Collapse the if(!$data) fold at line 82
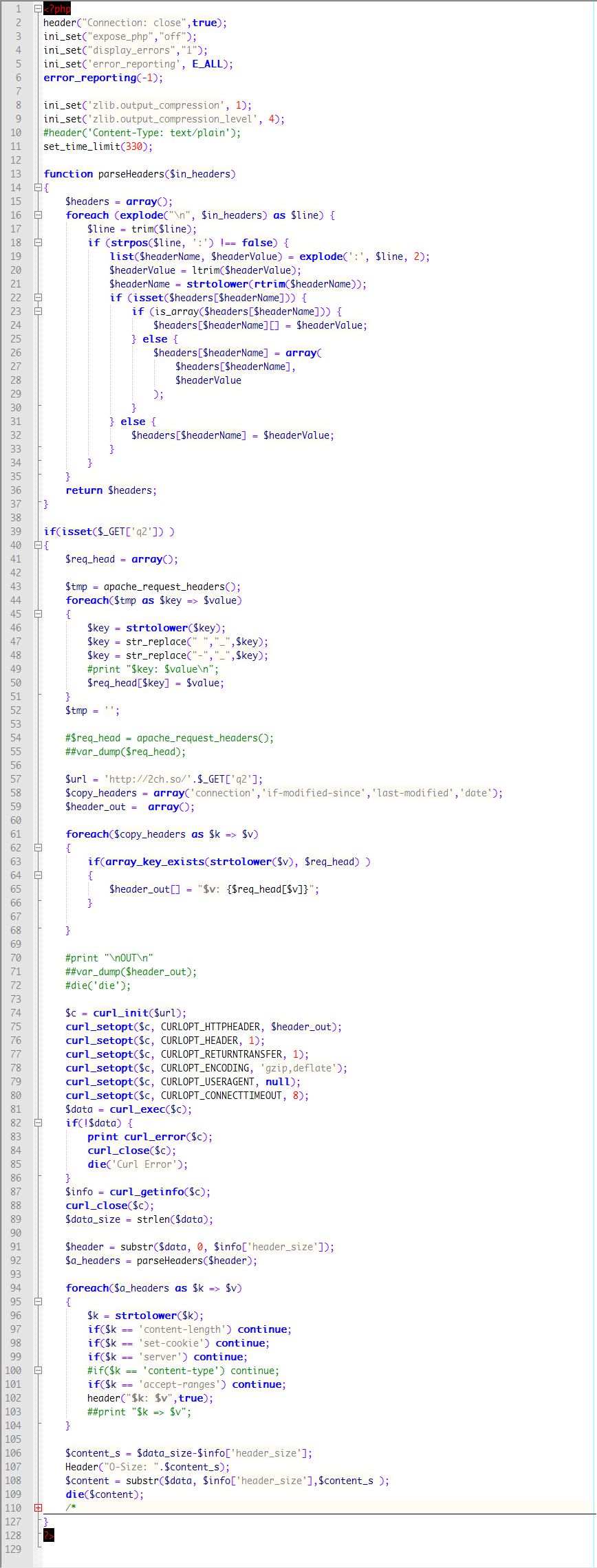 pos(38,1123)
